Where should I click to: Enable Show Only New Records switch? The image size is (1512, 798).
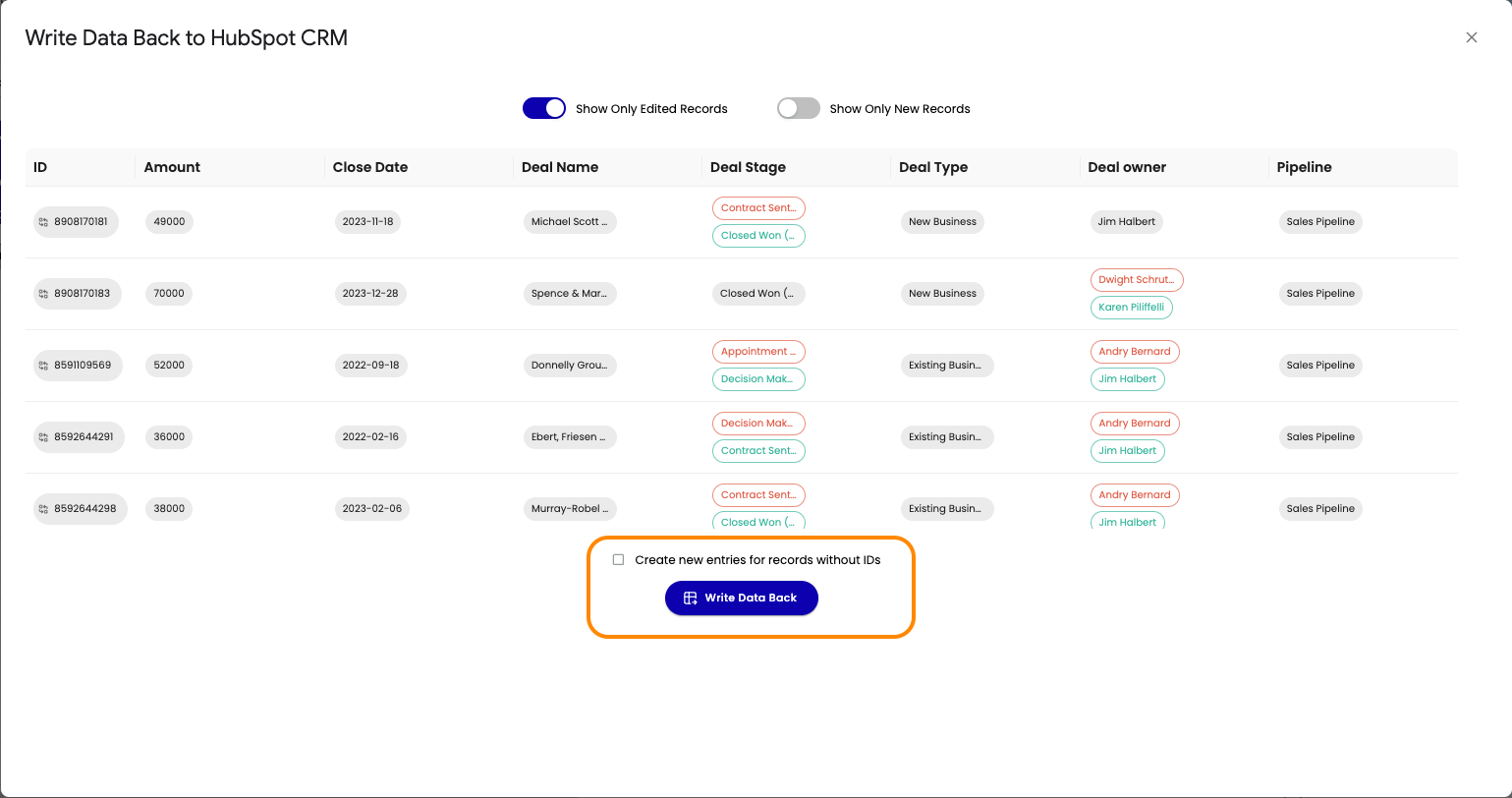pos(798,108)
